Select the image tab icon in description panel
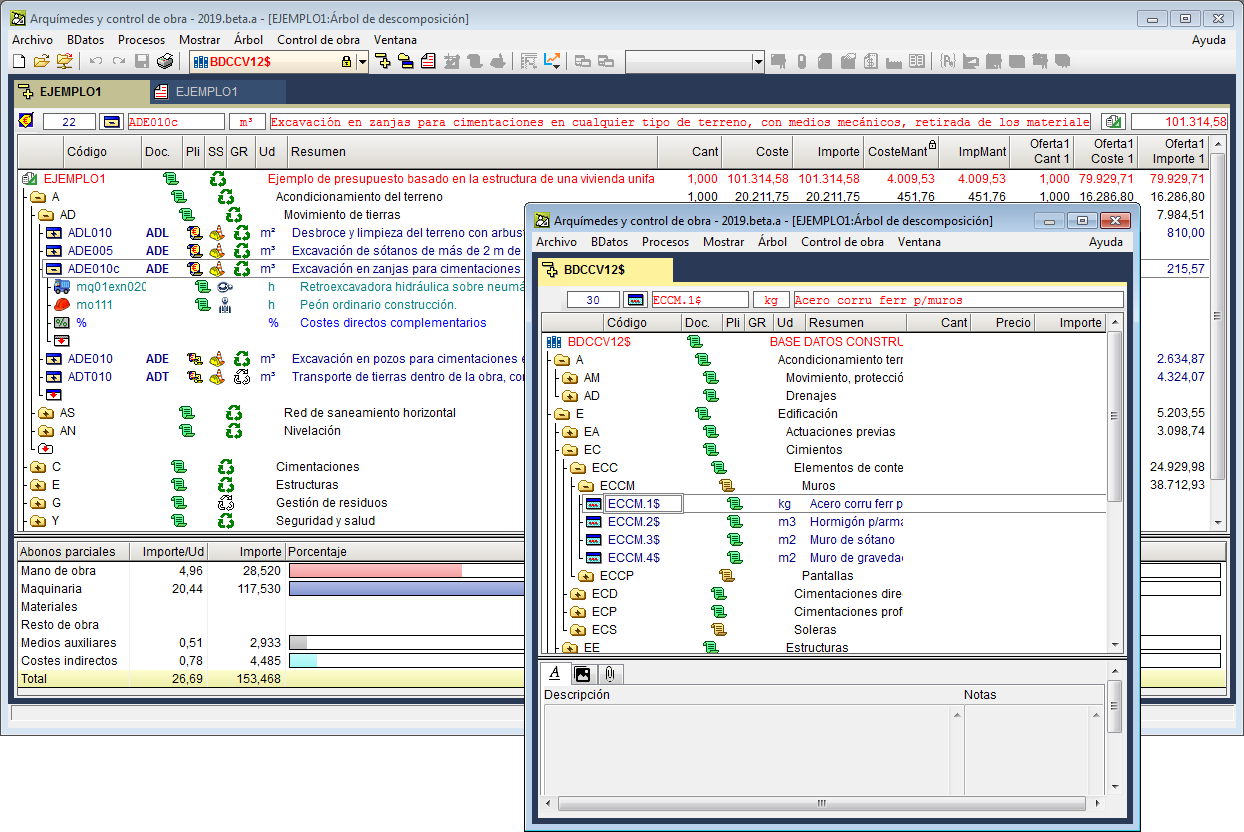 pyautogui.click(x=581, y=674)
